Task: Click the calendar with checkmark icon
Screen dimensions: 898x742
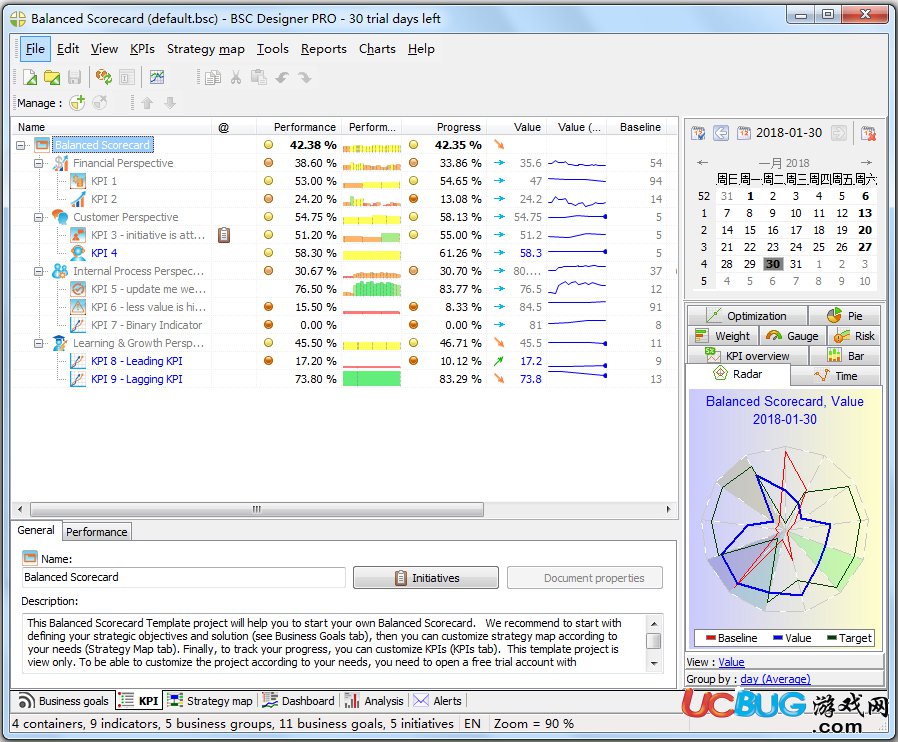Action: click(x=698, y=133)
